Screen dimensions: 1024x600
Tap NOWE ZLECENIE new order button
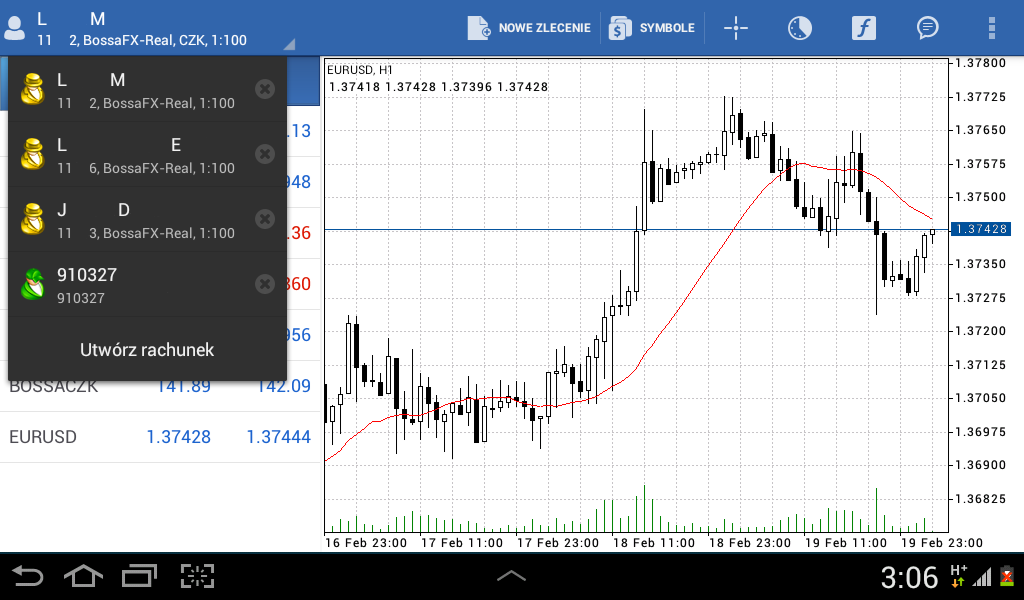pos(529,28)
